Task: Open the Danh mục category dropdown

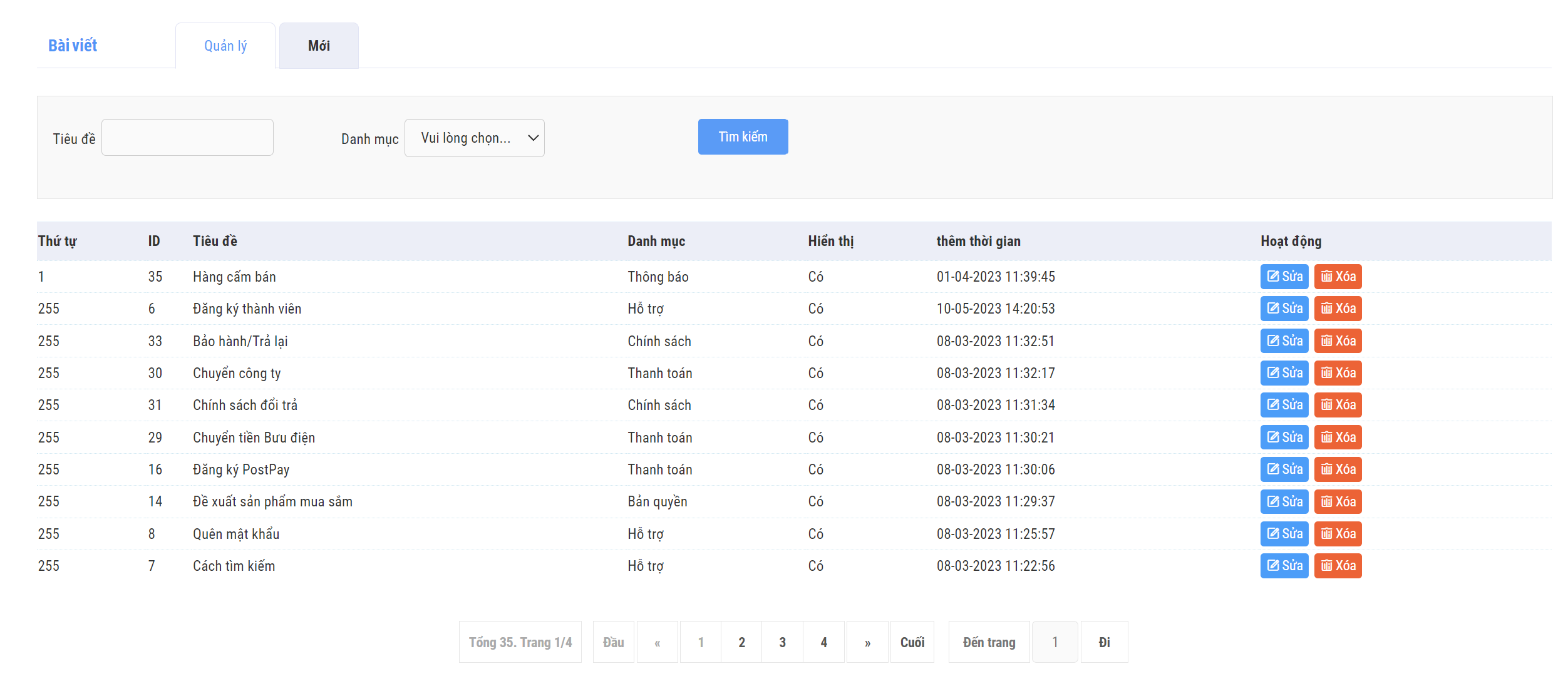Action: 474,138
